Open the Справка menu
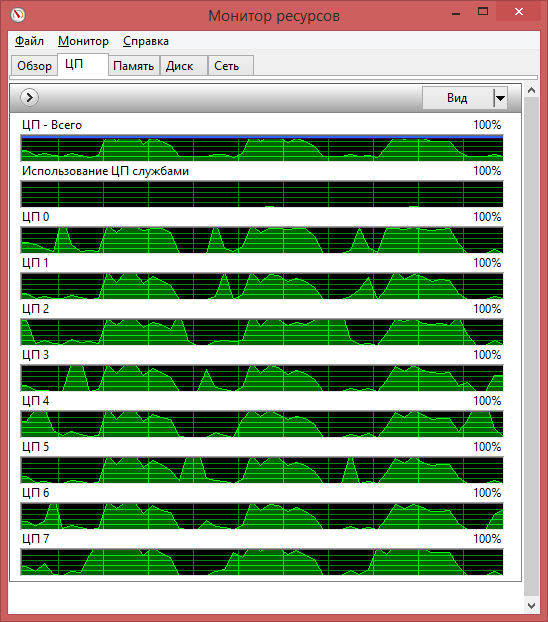 (x=146, y=41)
